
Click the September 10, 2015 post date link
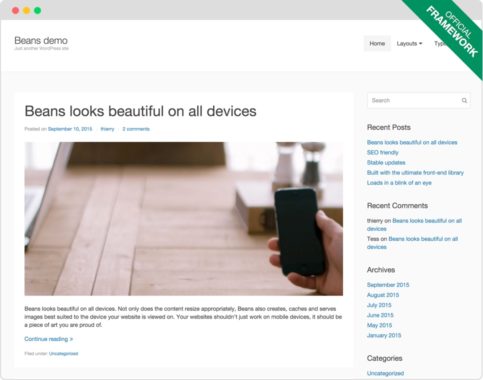click(x=70, y=129)
